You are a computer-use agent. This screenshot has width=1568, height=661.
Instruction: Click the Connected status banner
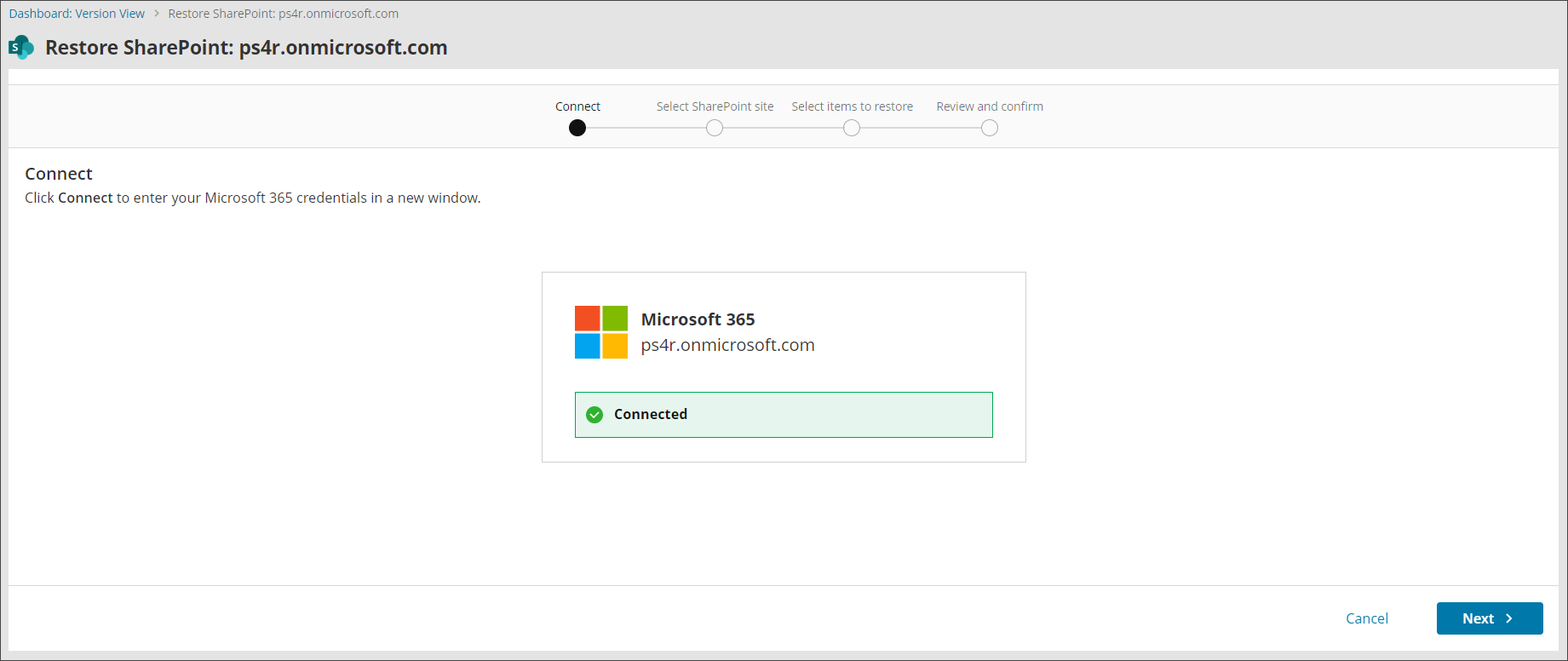[784, 415]
